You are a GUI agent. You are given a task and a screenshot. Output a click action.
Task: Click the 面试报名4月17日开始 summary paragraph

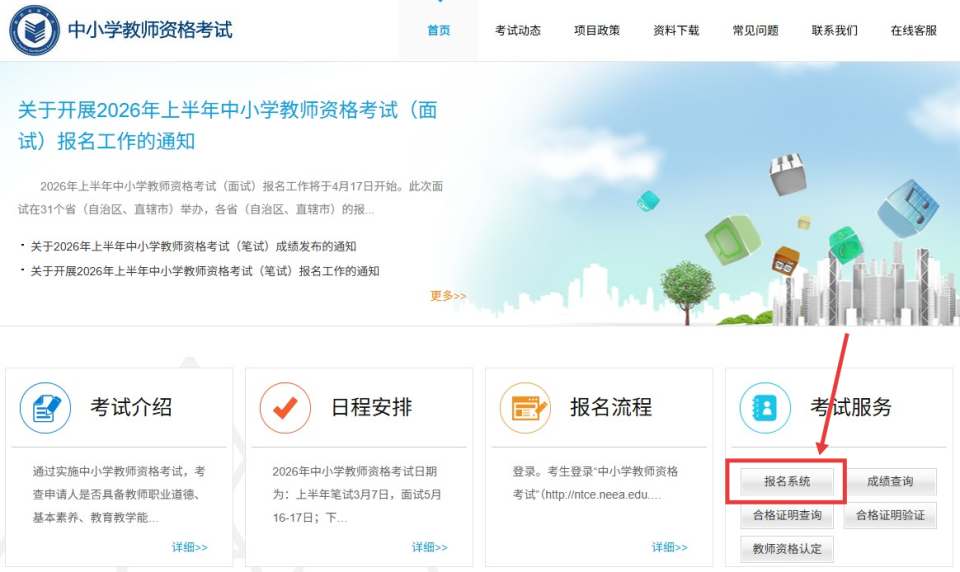(x=230, y=198)
